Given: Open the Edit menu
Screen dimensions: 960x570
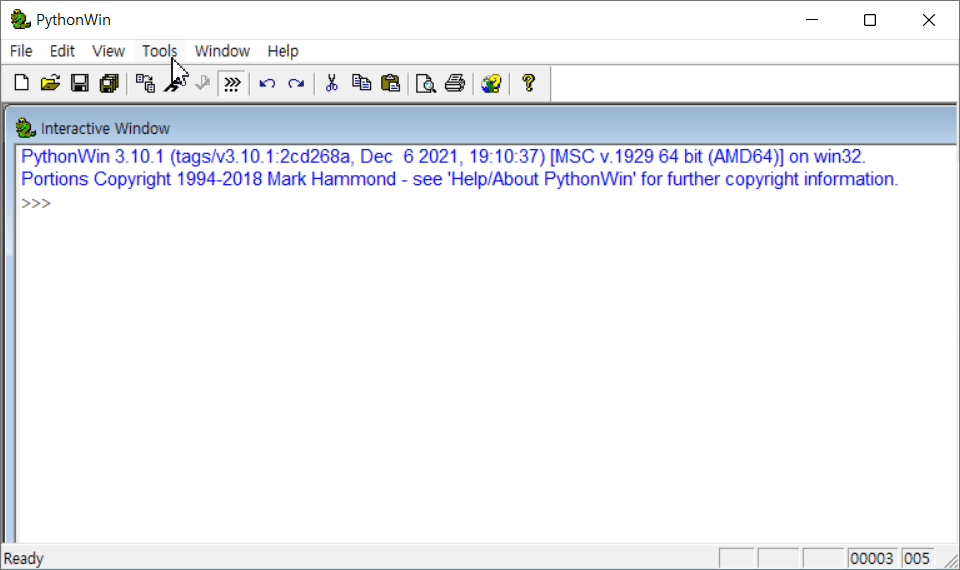Looking at the screenshot, I should click(62, 51).
